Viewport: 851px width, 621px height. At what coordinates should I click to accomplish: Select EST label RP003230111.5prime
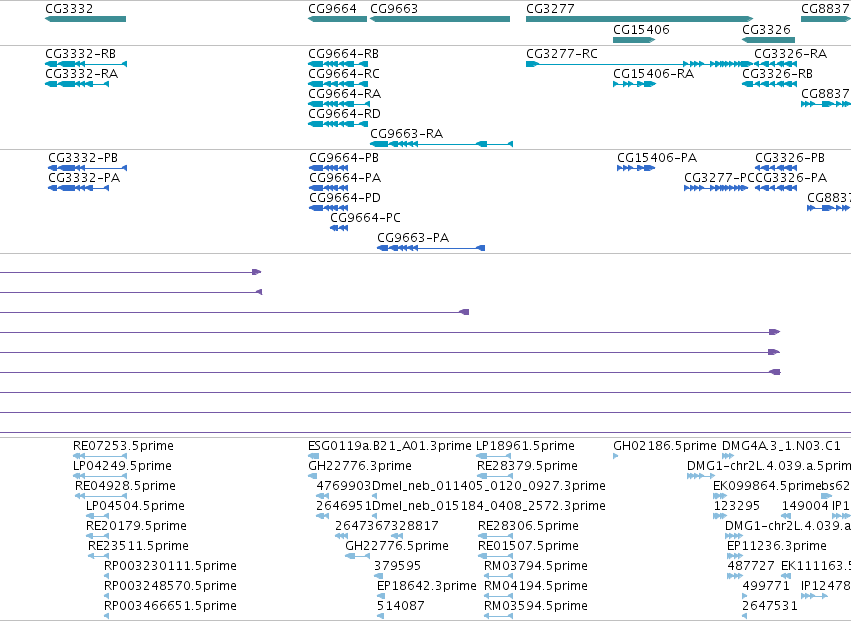(170, 566)
